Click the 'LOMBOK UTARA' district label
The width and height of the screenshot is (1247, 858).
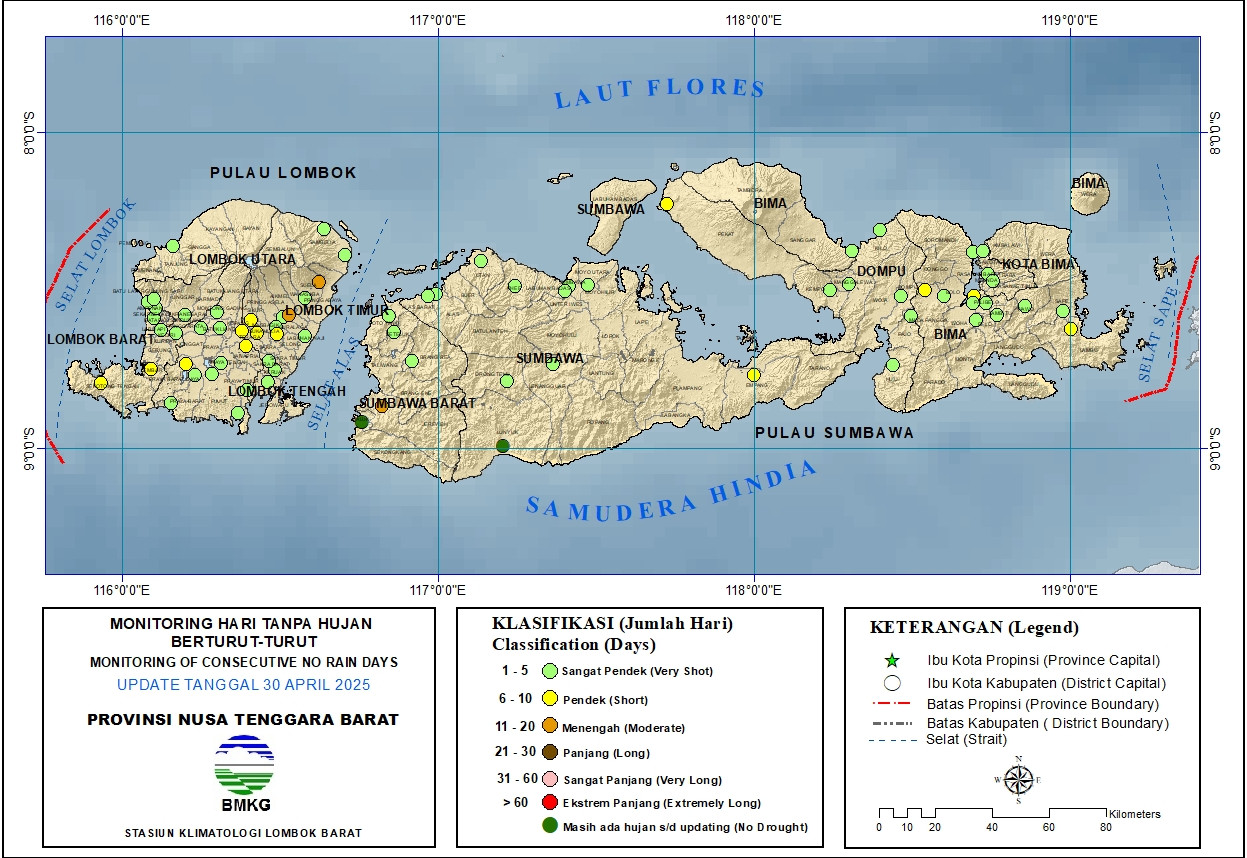pyautogui.click(x=242, y=259)
